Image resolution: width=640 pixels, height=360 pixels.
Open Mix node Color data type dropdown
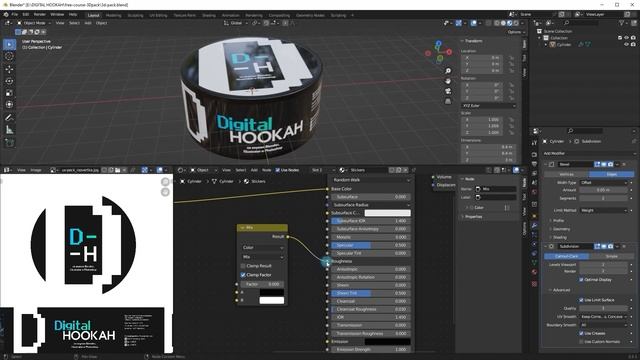[262, 248]
